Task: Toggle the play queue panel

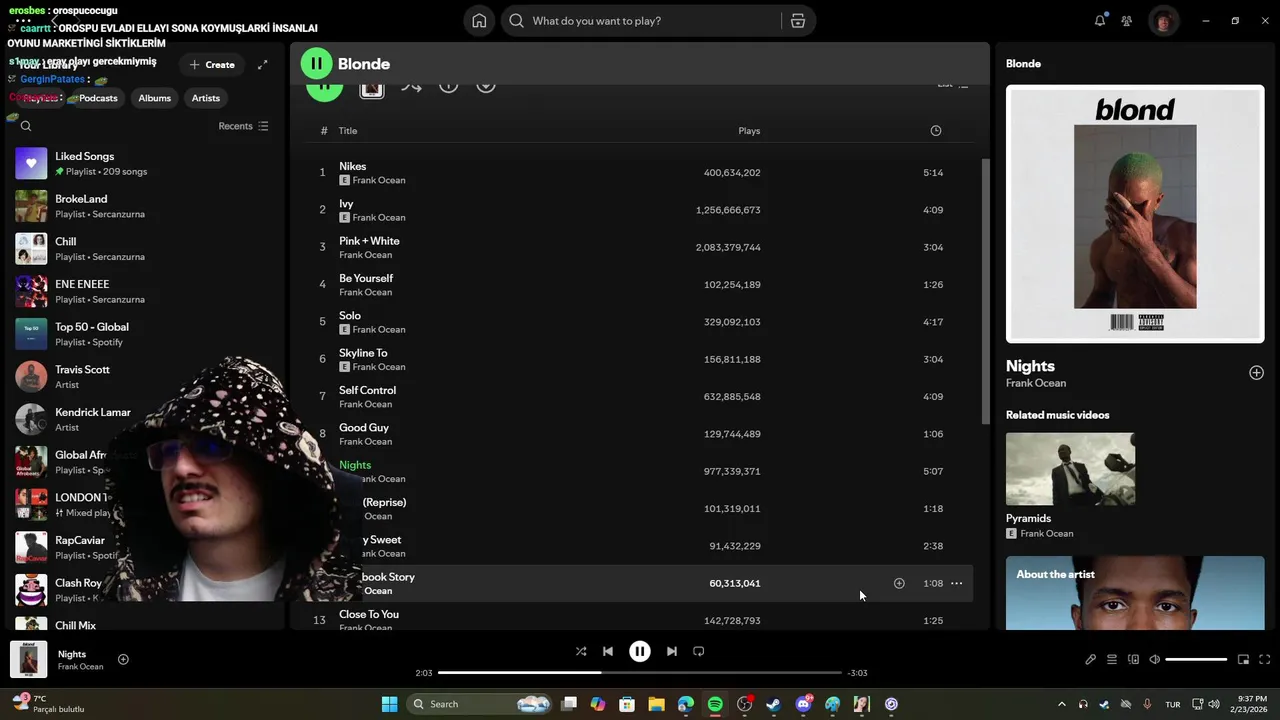Action: pyautogui.click(x=1112, y=660)
